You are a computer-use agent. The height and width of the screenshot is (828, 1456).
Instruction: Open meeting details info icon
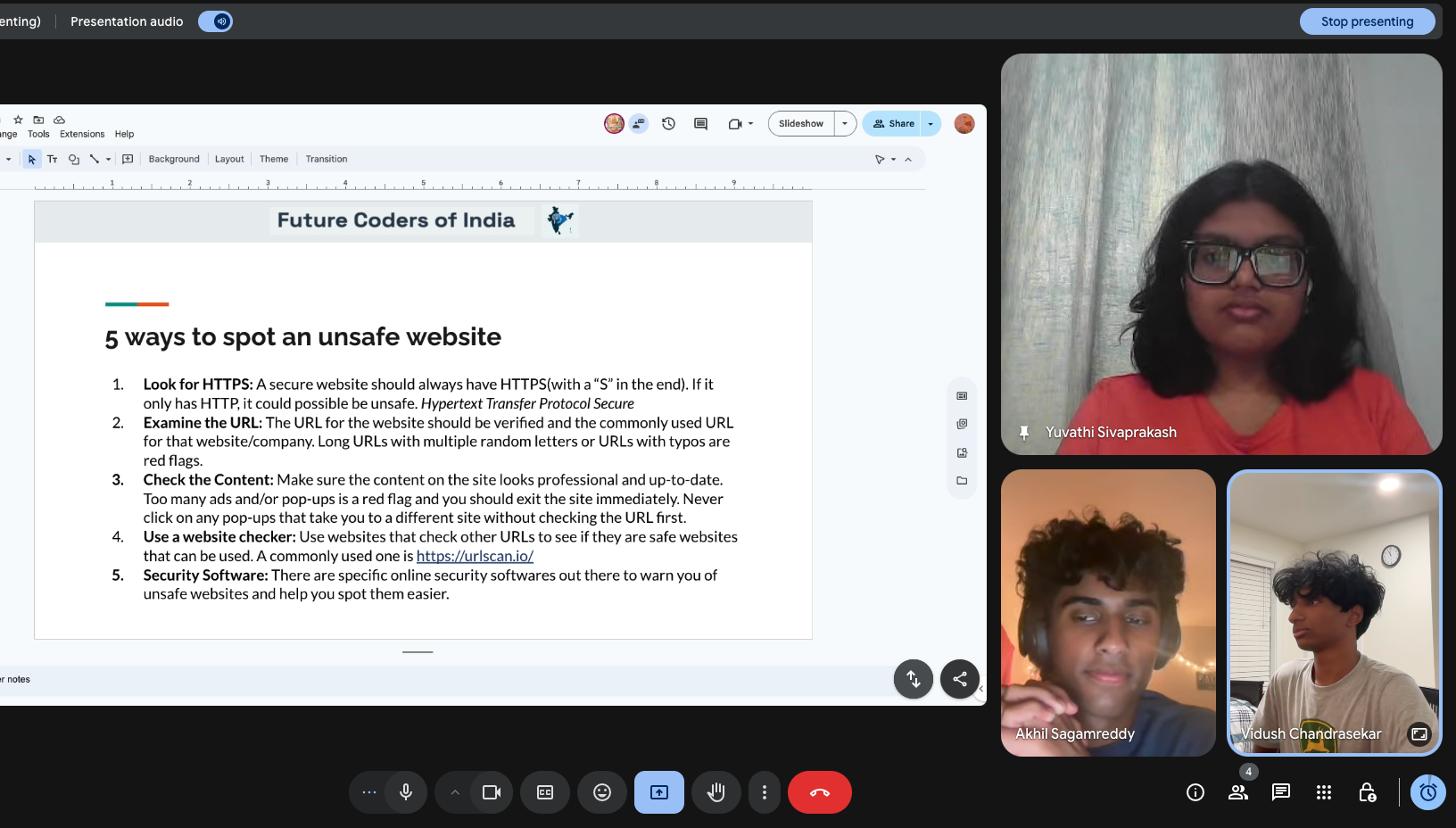[x=1195, y=792]
